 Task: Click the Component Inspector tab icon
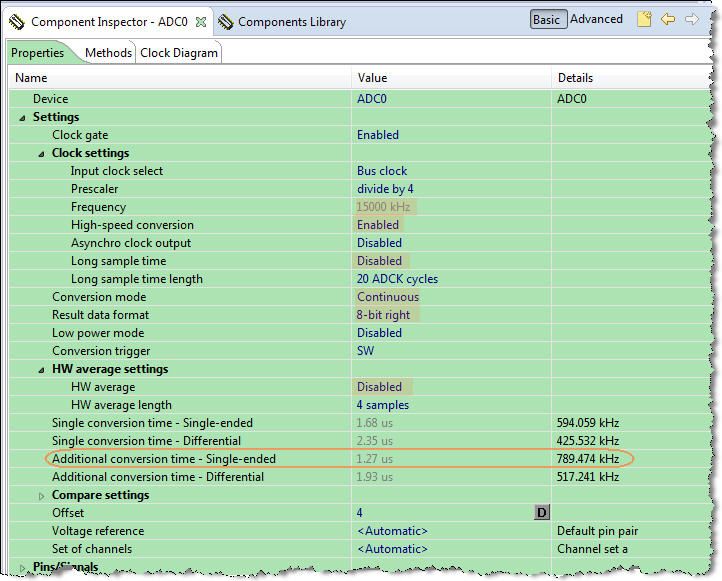point(17,22)
